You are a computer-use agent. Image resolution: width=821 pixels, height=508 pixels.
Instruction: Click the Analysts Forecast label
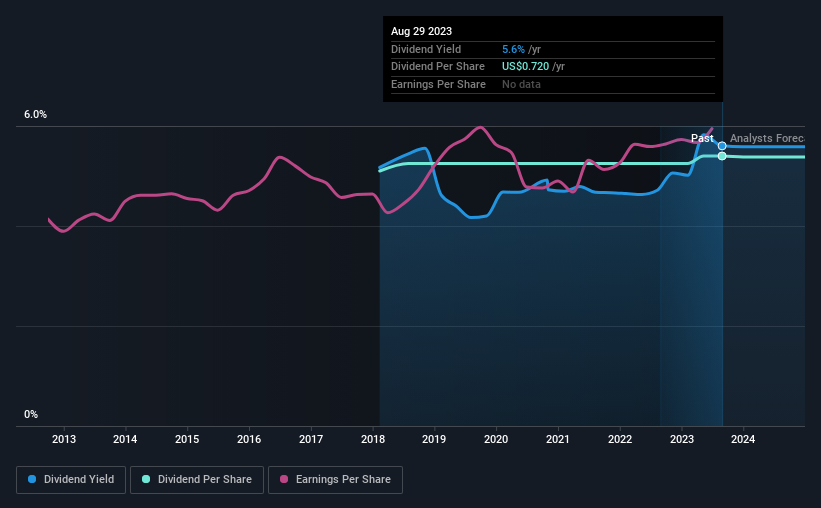(x=767, y=138)
